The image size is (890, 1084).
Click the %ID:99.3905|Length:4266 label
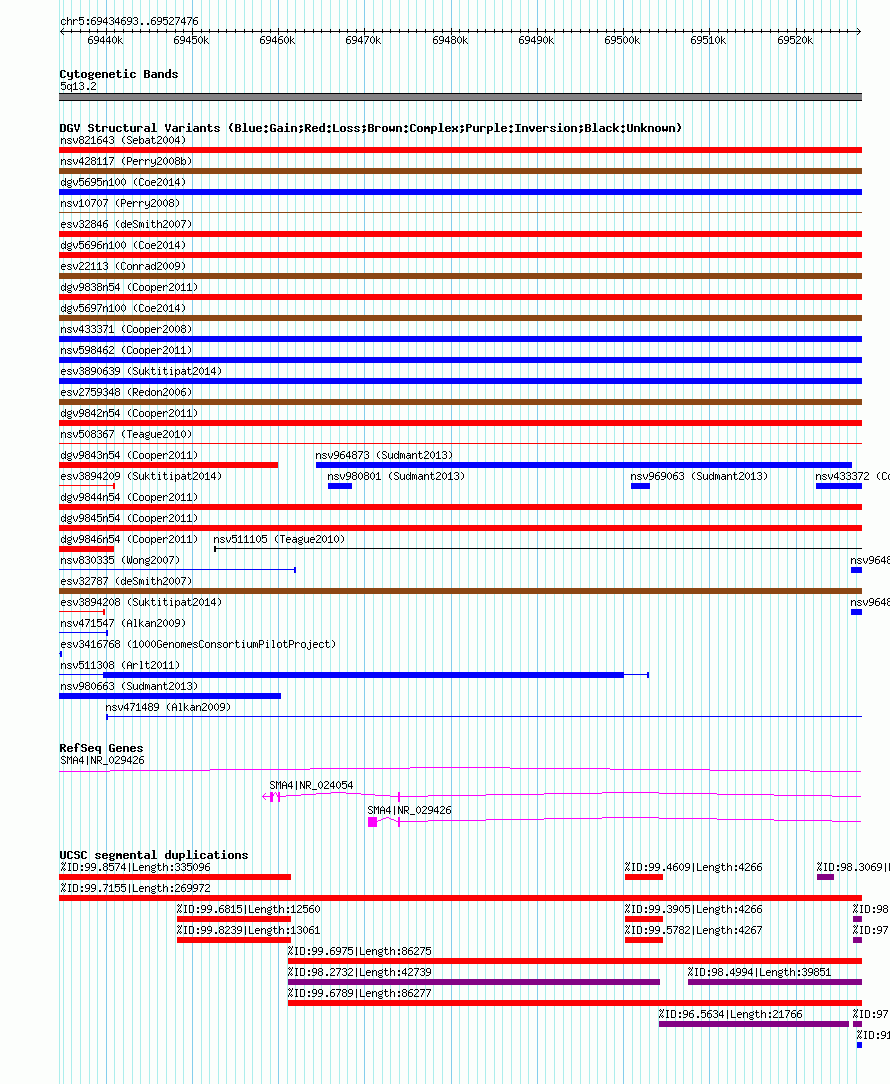(694, 909)
